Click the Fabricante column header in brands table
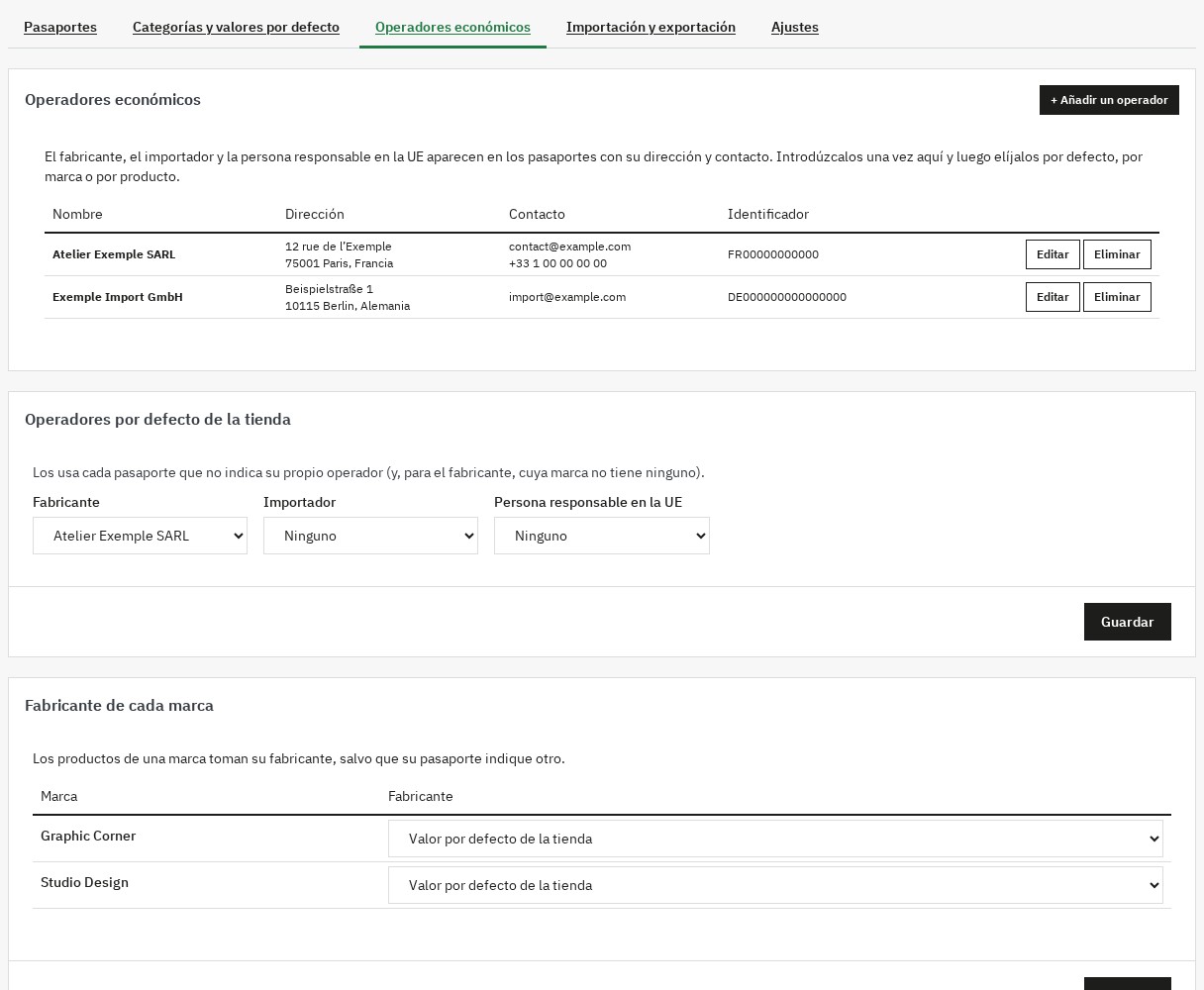This screenshot has width=1204, height=990. (x=421, y=796)
